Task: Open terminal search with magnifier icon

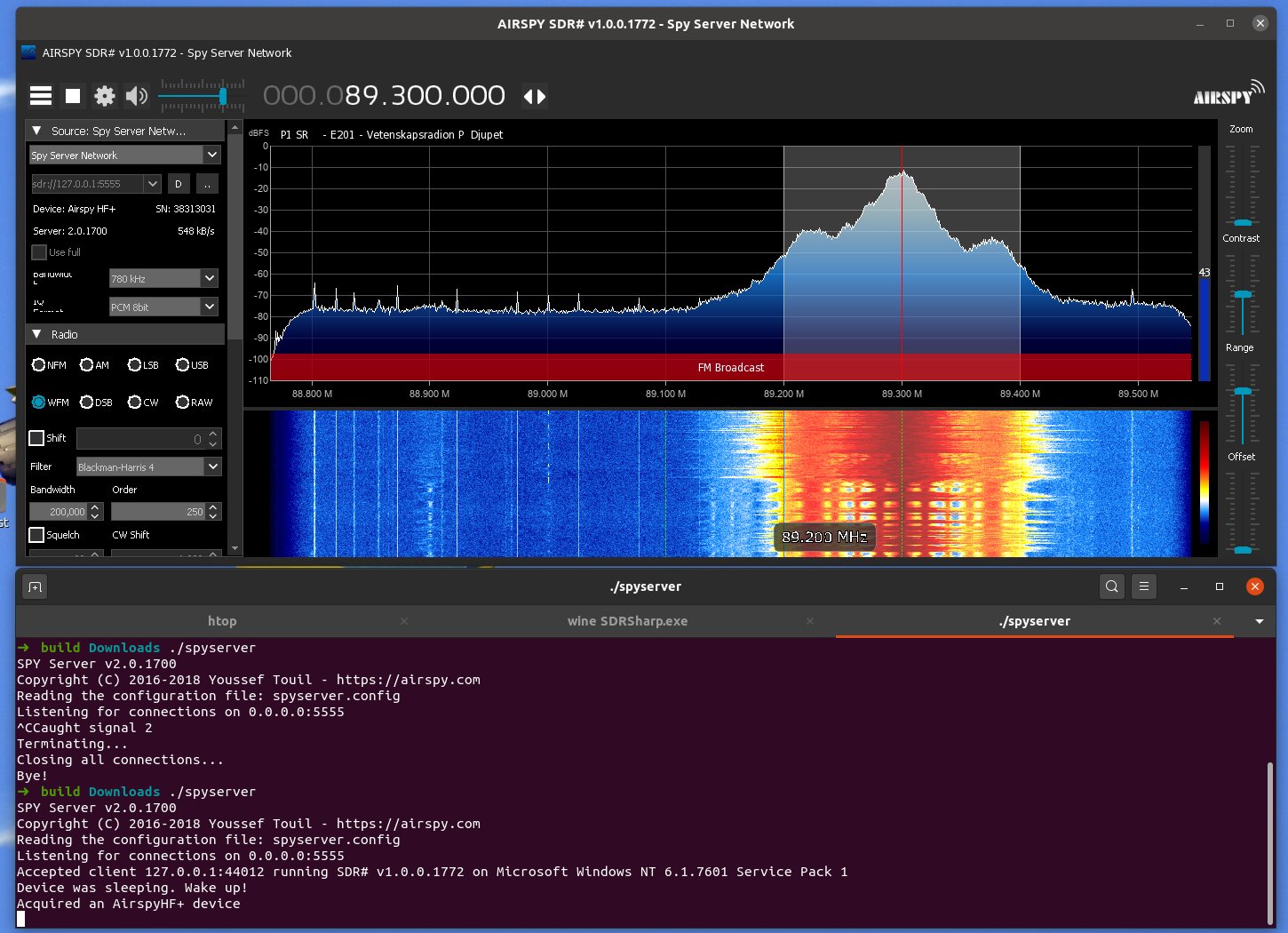Action: click(1111, 586)
